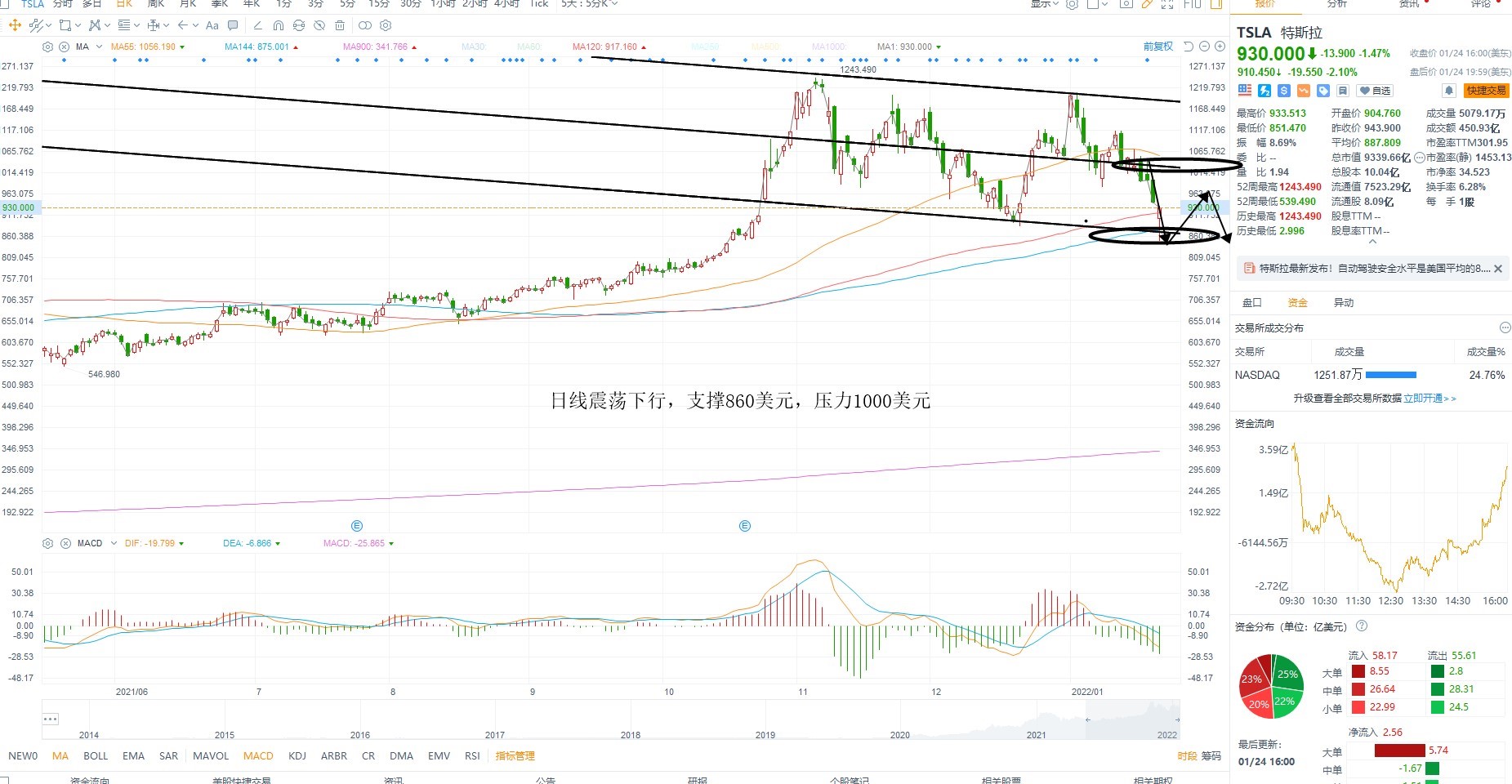Click the timeline navigator range window
The image size is (1512, 784).
point(1132,719)
